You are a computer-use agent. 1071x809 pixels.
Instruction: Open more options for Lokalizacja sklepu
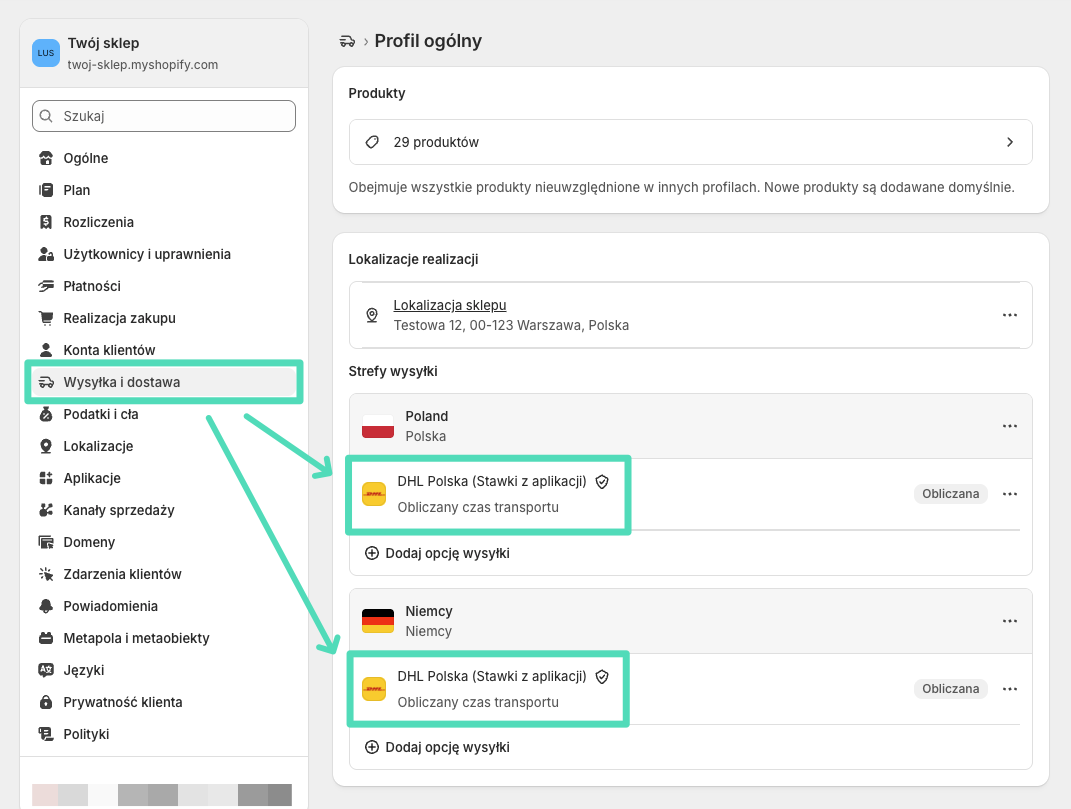click(1009, 315)
